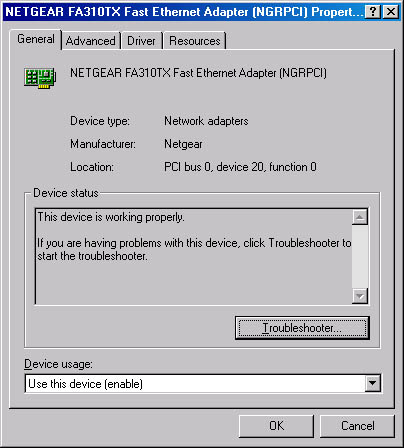Image resolution: width=404 pixels, height=448 pixels.
Task: Click the Network adapters device type text
Action: [x=206, y=121]
